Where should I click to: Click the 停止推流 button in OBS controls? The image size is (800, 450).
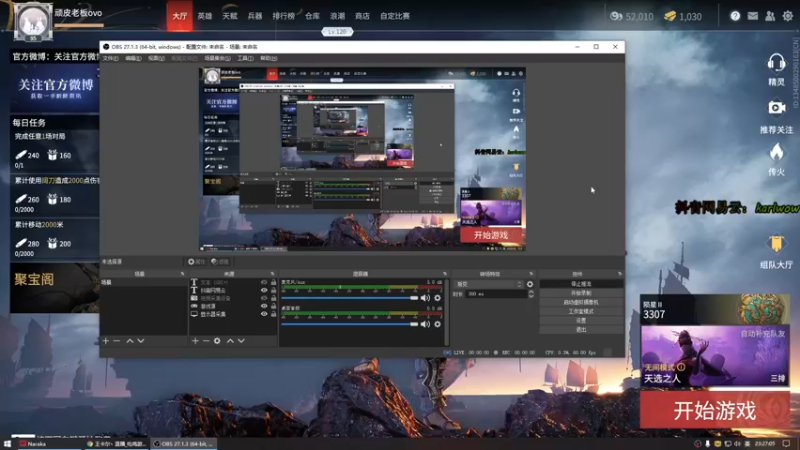(x=581, y=284)
